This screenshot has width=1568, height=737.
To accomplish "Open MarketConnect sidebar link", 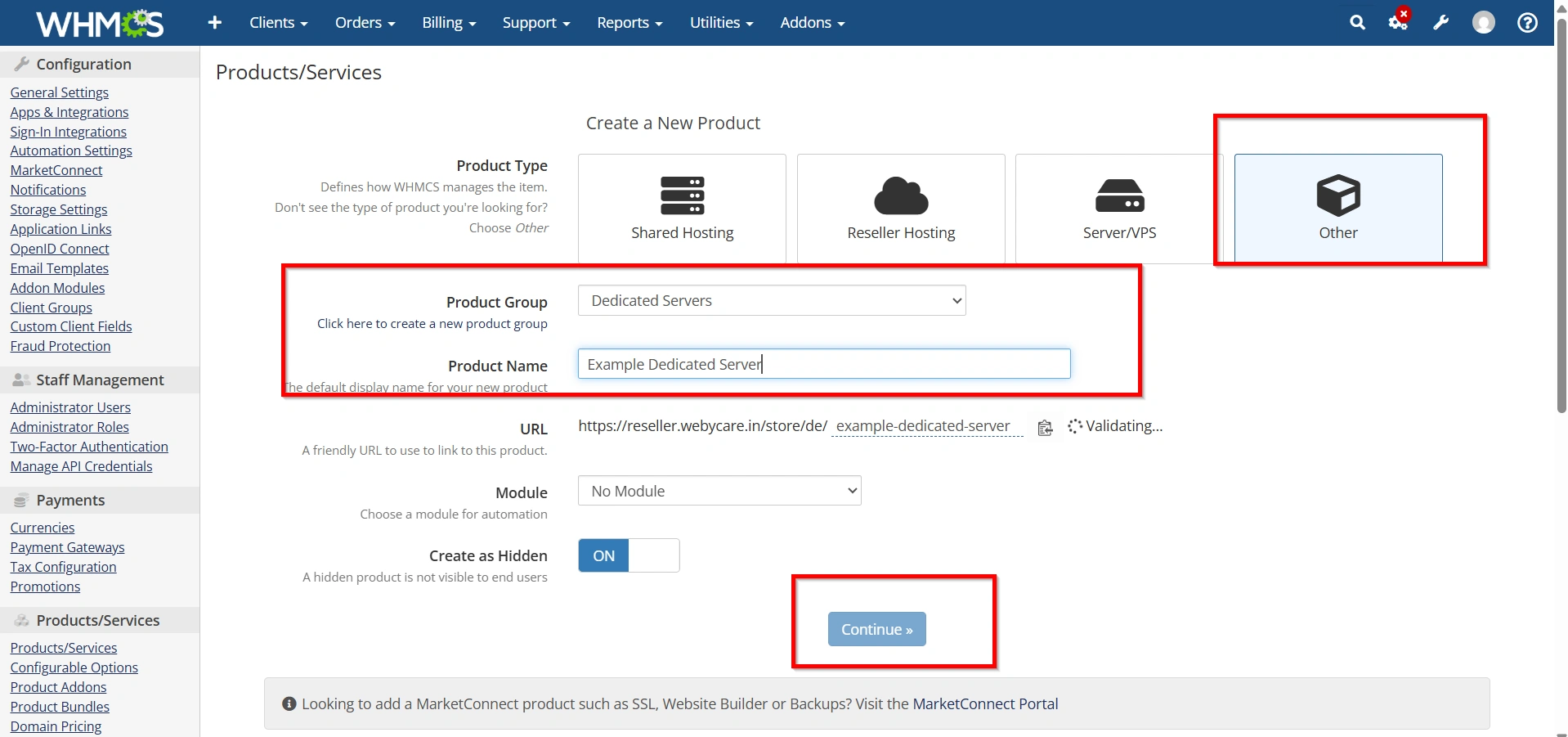I will pyautogui.click(x=56, y=170).
